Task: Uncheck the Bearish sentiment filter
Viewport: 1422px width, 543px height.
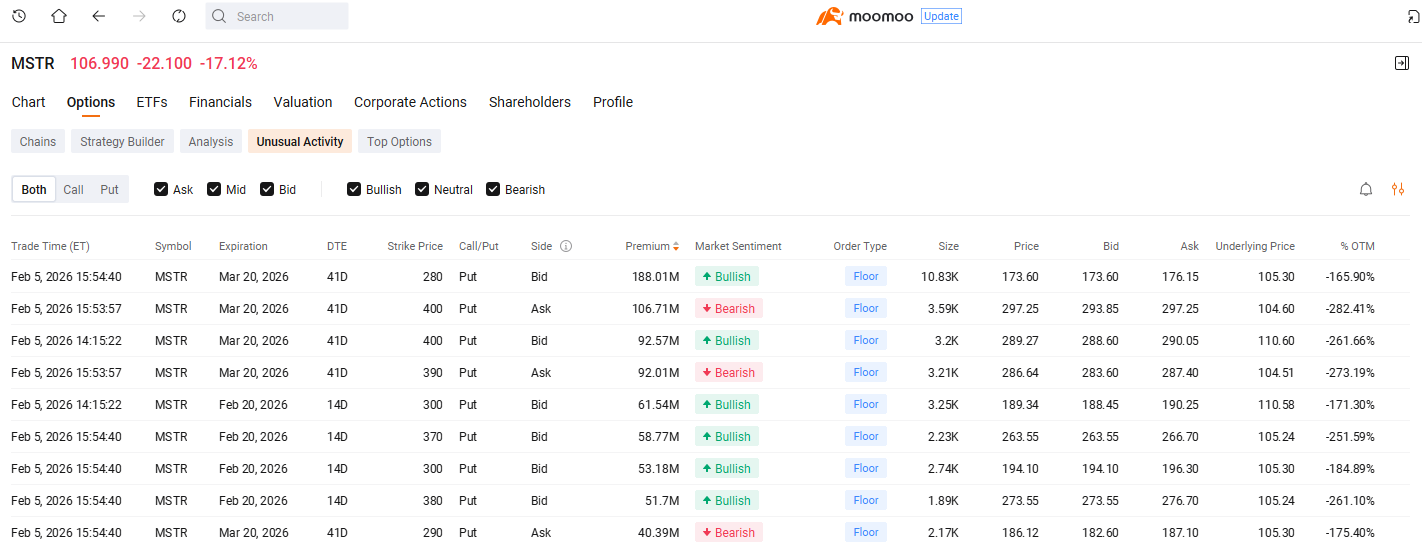Action: point(493,189)
